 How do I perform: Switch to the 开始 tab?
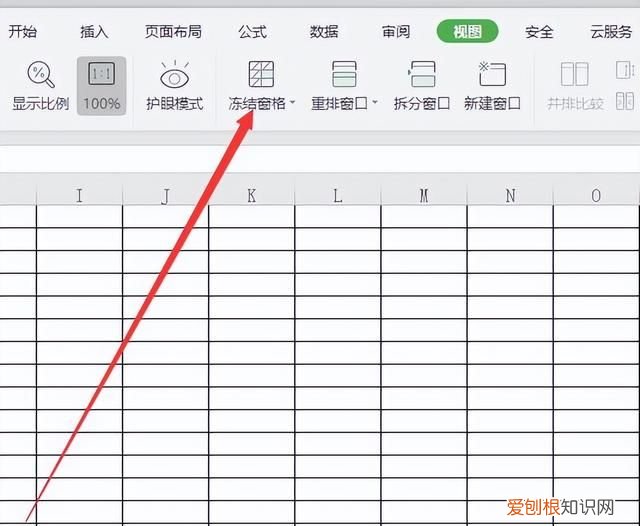pos(23,31)
